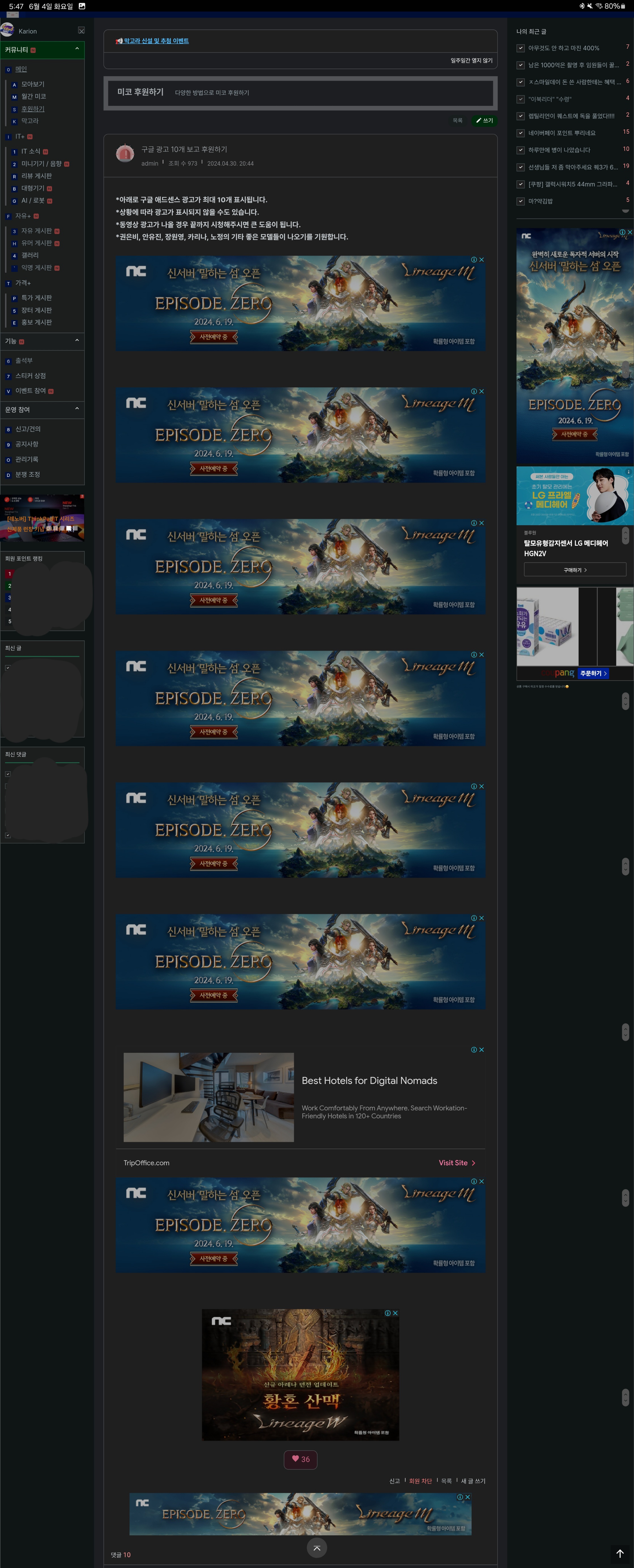634x1568 pixels.
Task: Click the pencil 쓰기 write button
Action: point(484,121)
